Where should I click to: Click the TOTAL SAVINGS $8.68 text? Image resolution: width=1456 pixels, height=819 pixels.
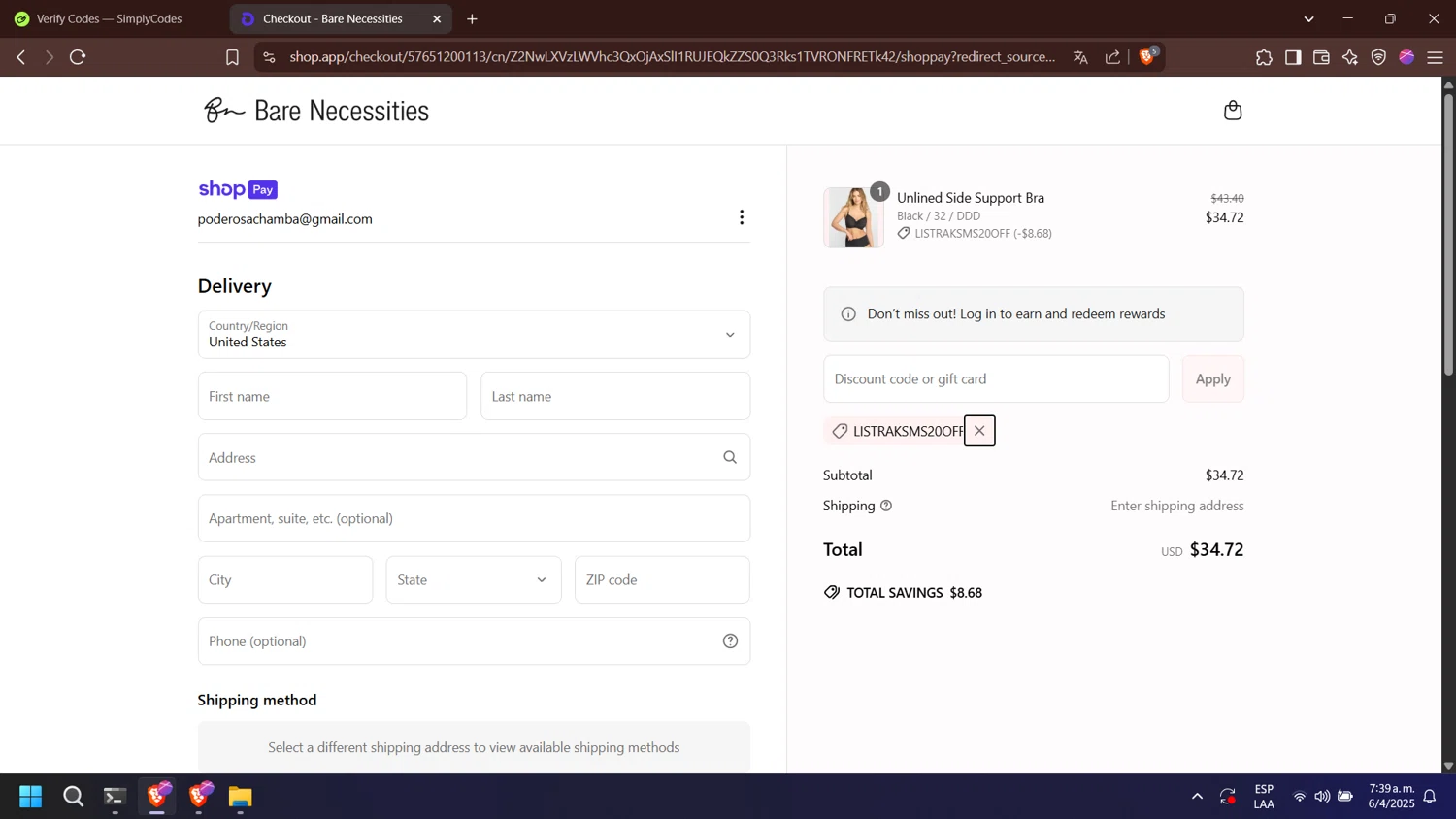(x=914, y=593)
